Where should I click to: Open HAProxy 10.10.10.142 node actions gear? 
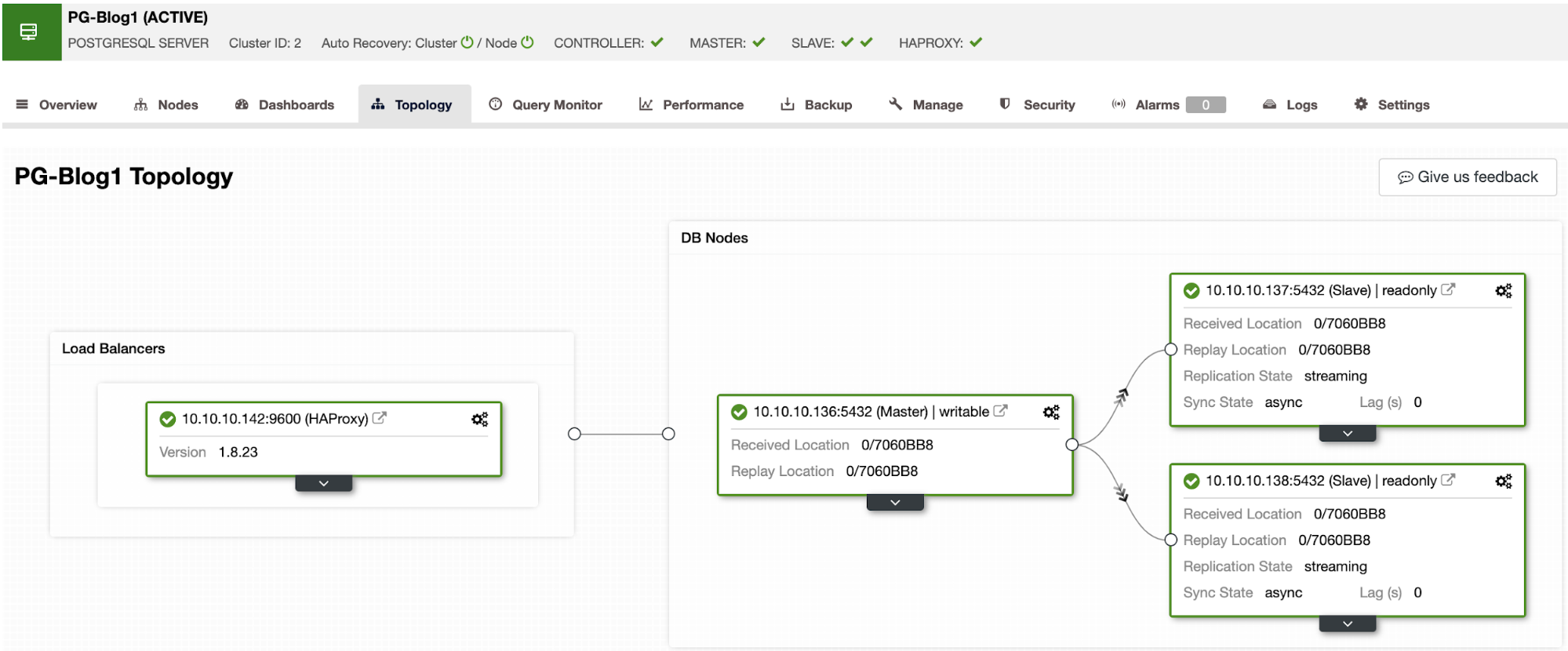pyautogui.click(x=480, y=420)
